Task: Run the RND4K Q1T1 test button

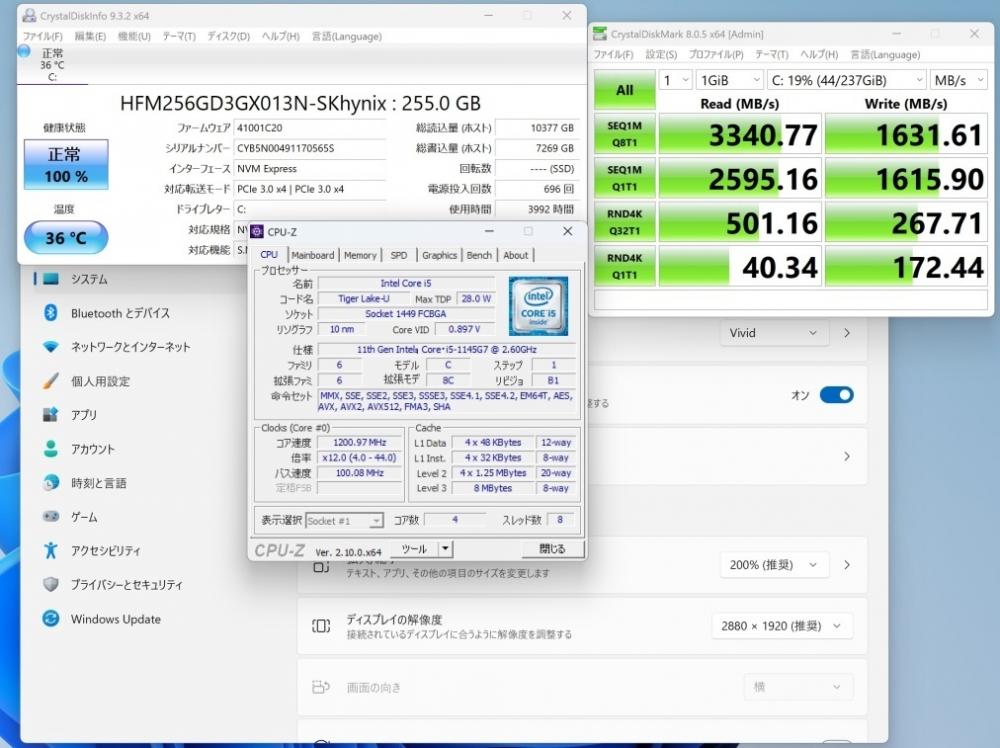Action: tap(625, 267)
